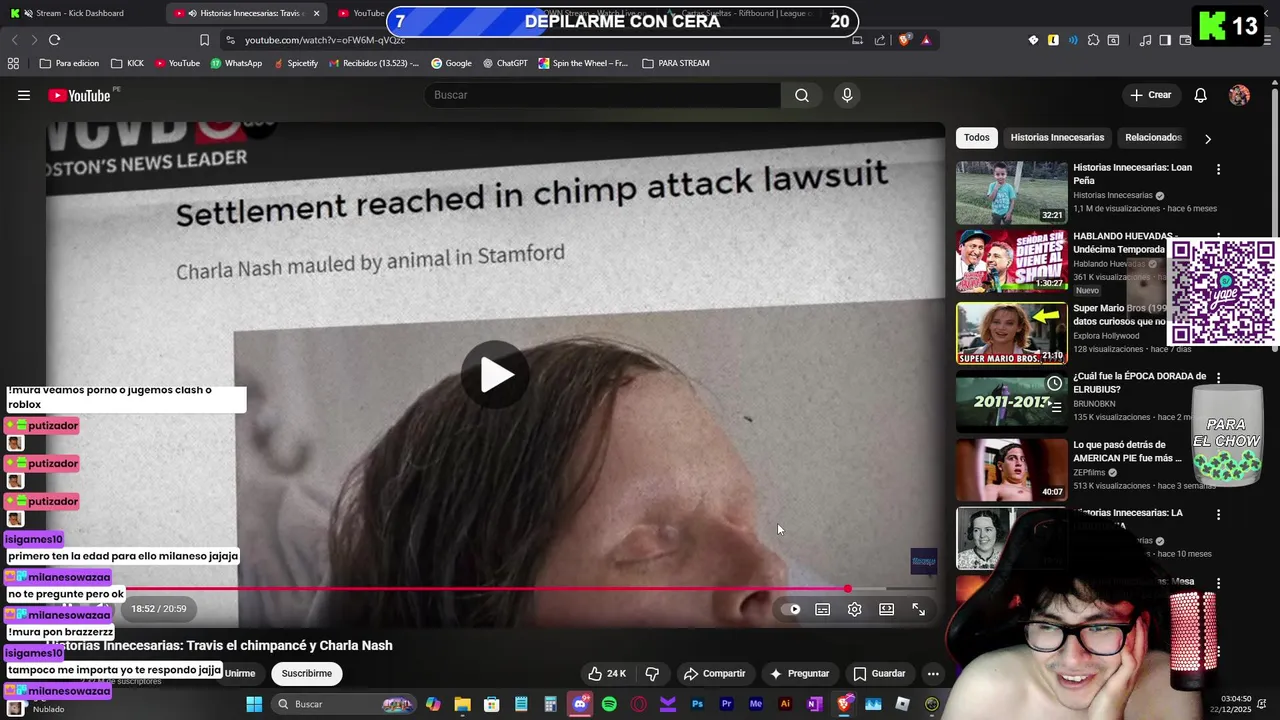Open Photoshop from taskbar
This screenshot has height=720, width=1280.
click(697, 704)
